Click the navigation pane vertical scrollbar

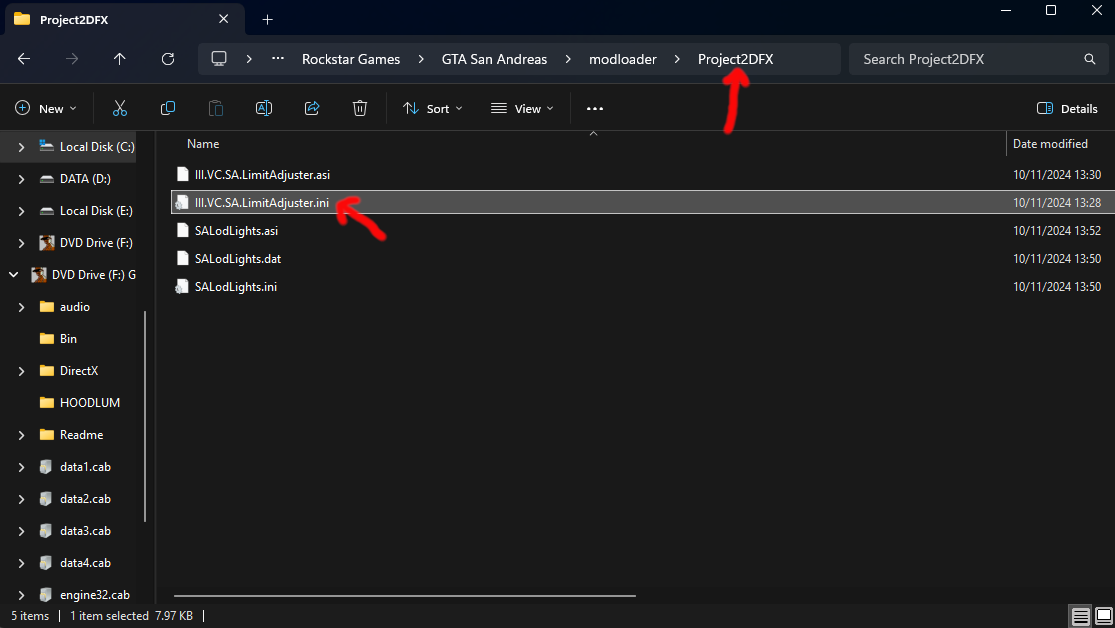coord(145,416)
